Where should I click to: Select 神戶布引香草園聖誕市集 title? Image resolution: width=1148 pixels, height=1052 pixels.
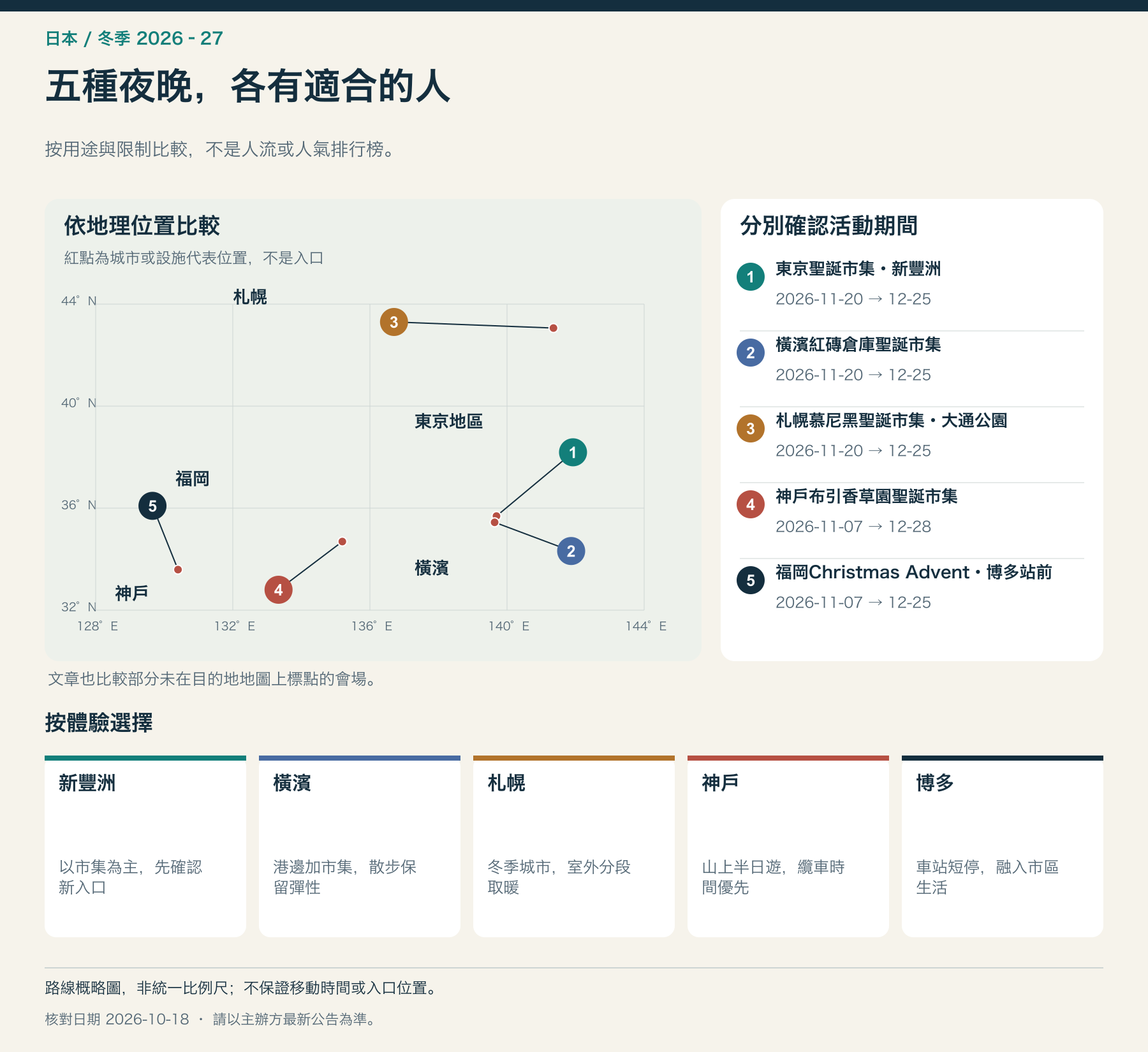tap(867, 497)
